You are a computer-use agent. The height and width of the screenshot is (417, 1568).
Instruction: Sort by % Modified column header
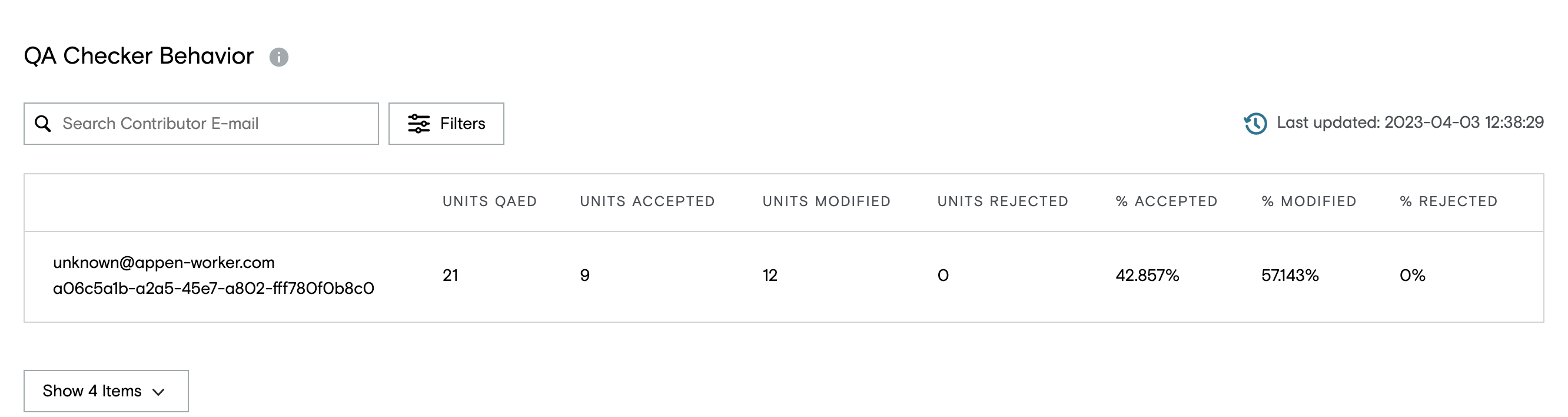point(1309,201)
